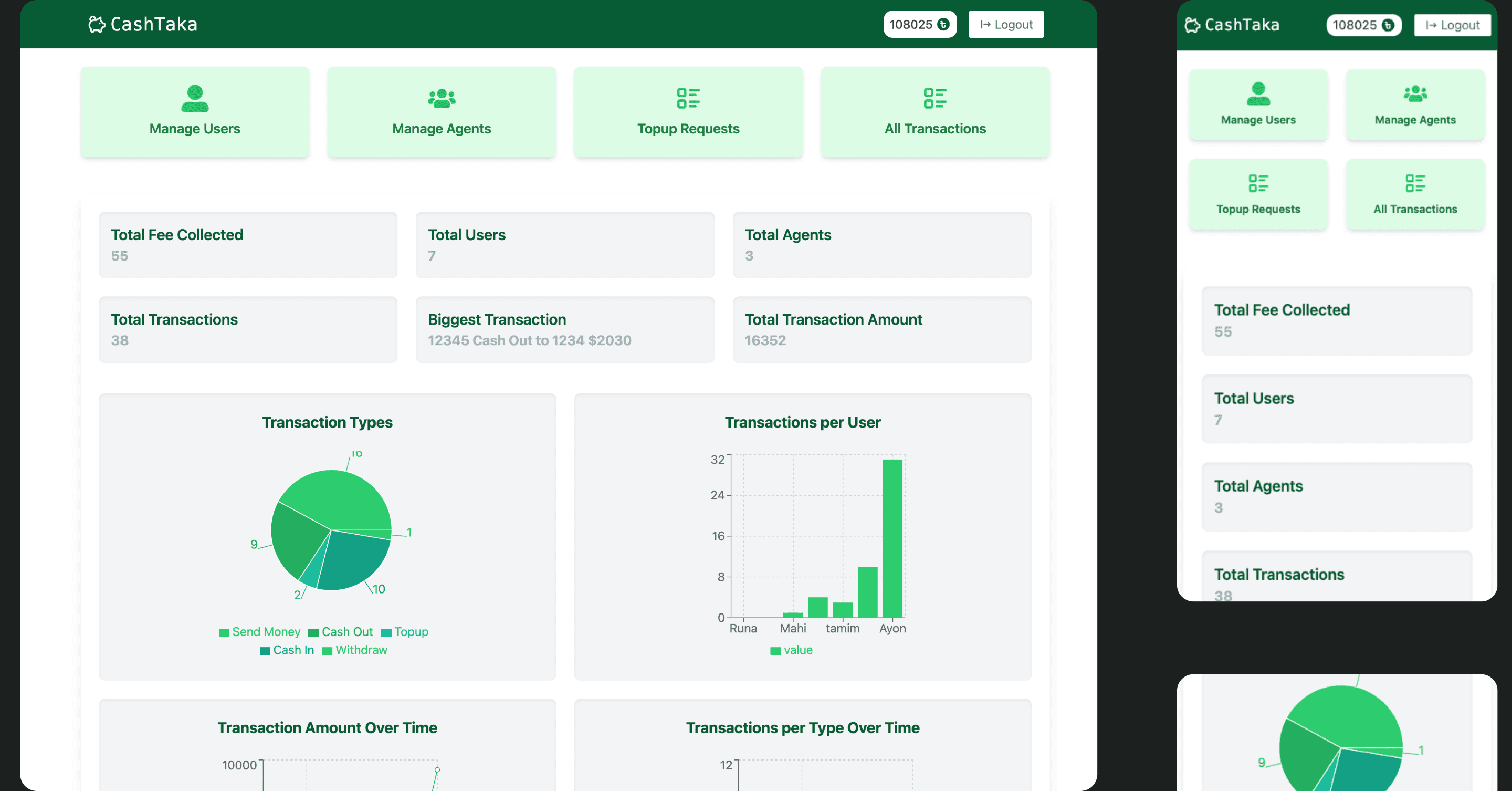Click the Total Fee Collected card in mobile view
1512x791 pixels.
1337,320
